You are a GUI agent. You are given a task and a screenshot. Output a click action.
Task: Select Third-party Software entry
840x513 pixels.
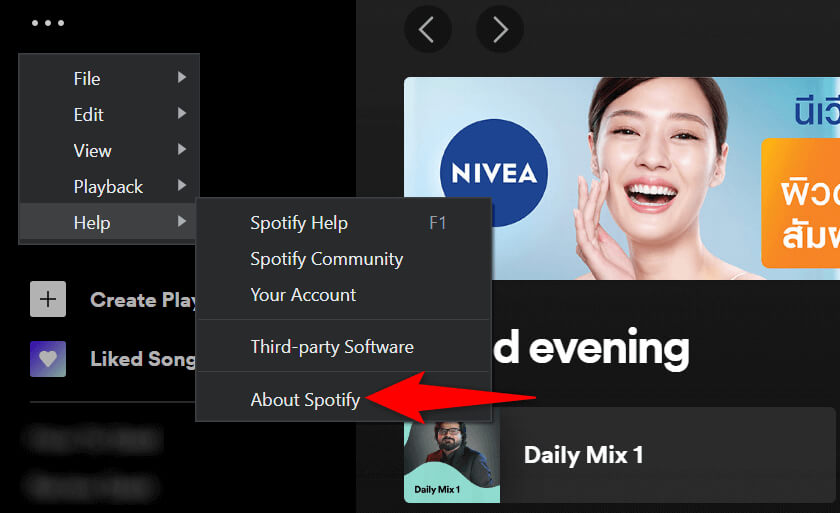click(x=343, y=346)
